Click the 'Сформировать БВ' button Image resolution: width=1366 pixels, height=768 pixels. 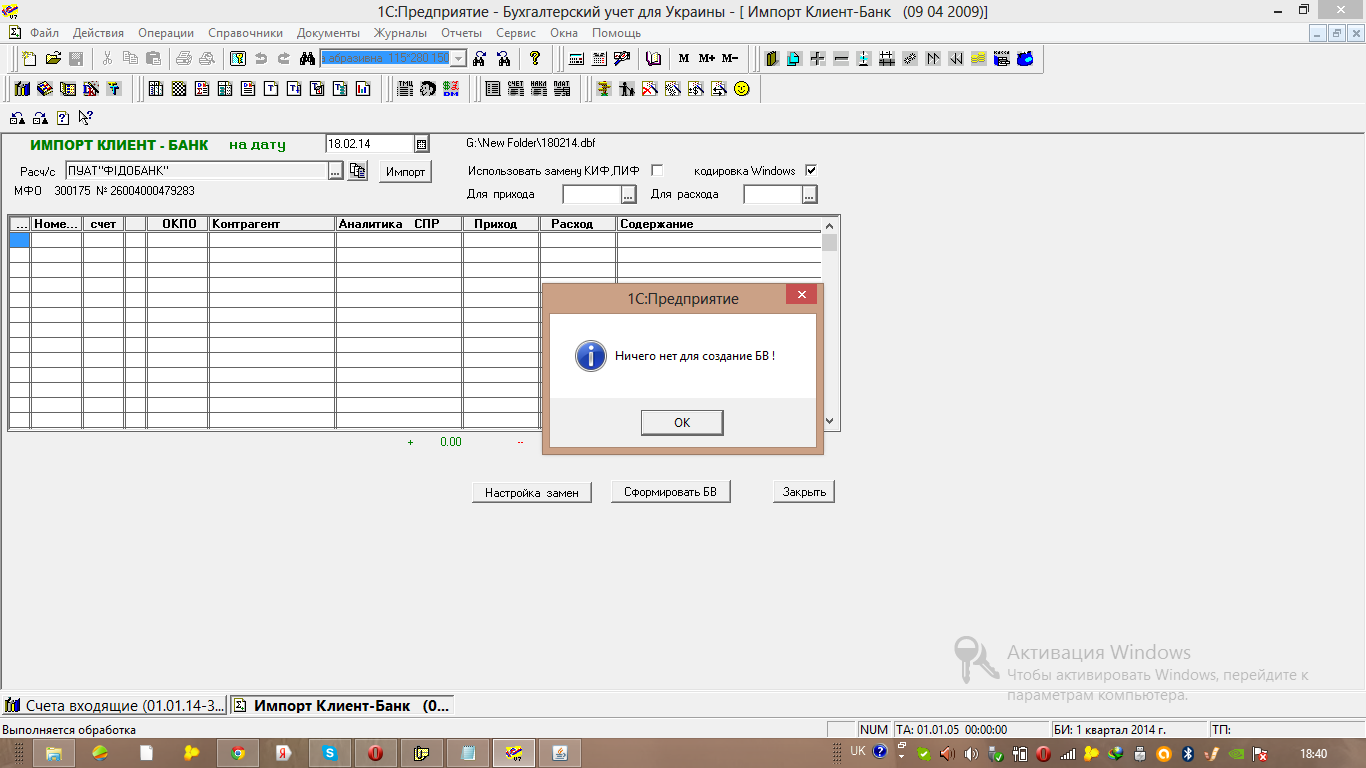(671, 491)
